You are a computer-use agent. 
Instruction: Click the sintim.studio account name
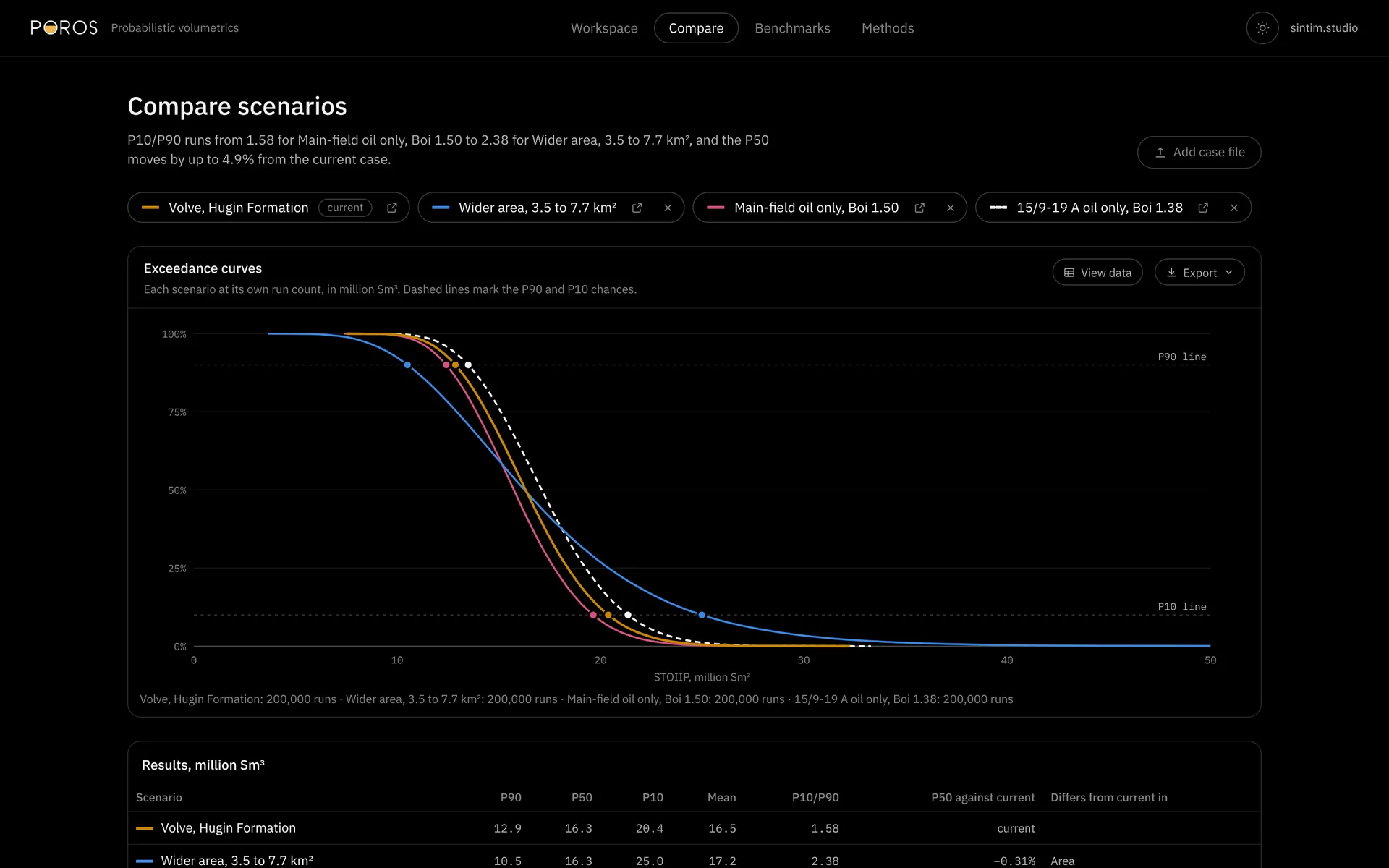click(x=1324, y=28)
